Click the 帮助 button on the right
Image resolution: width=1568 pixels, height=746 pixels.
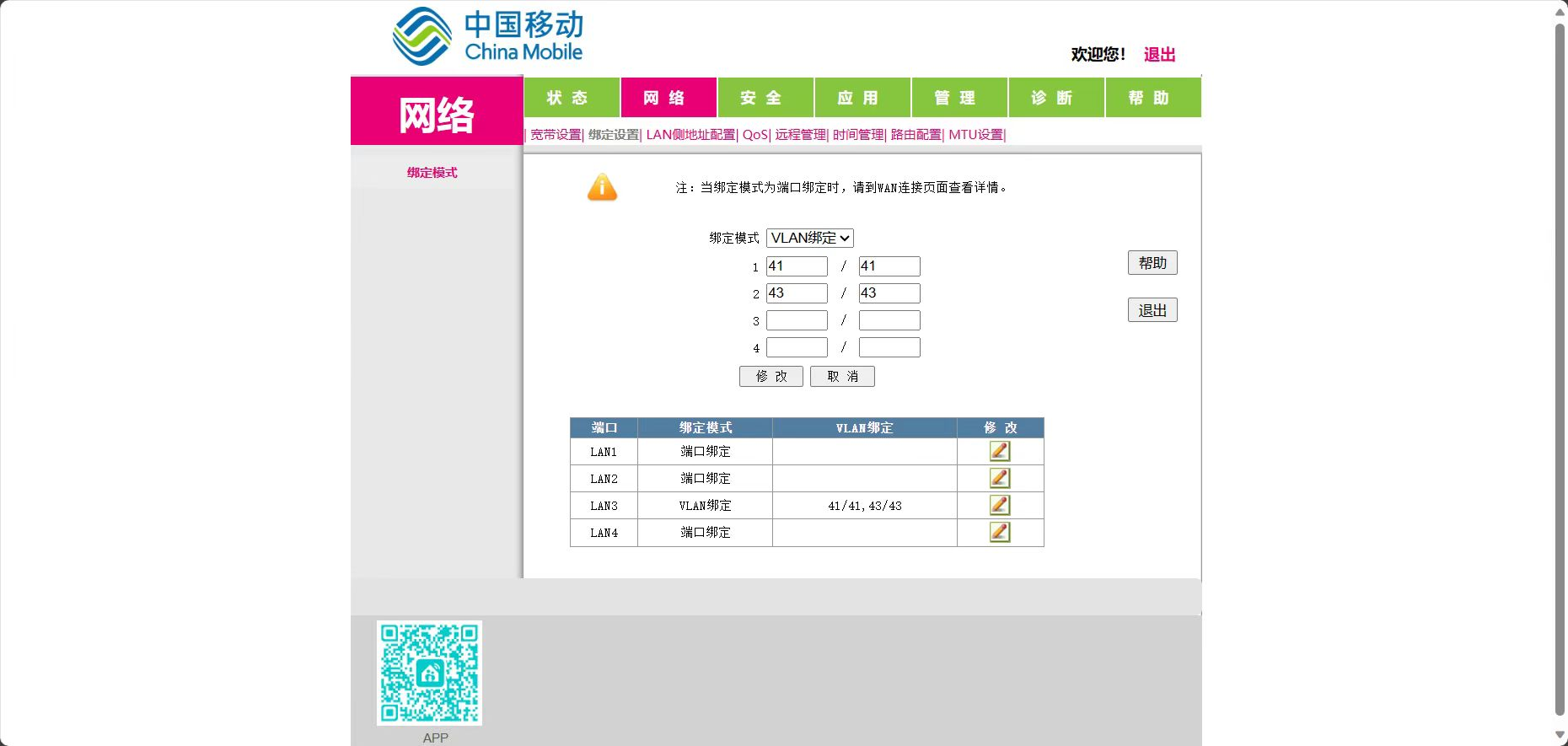pos(1152,263)
